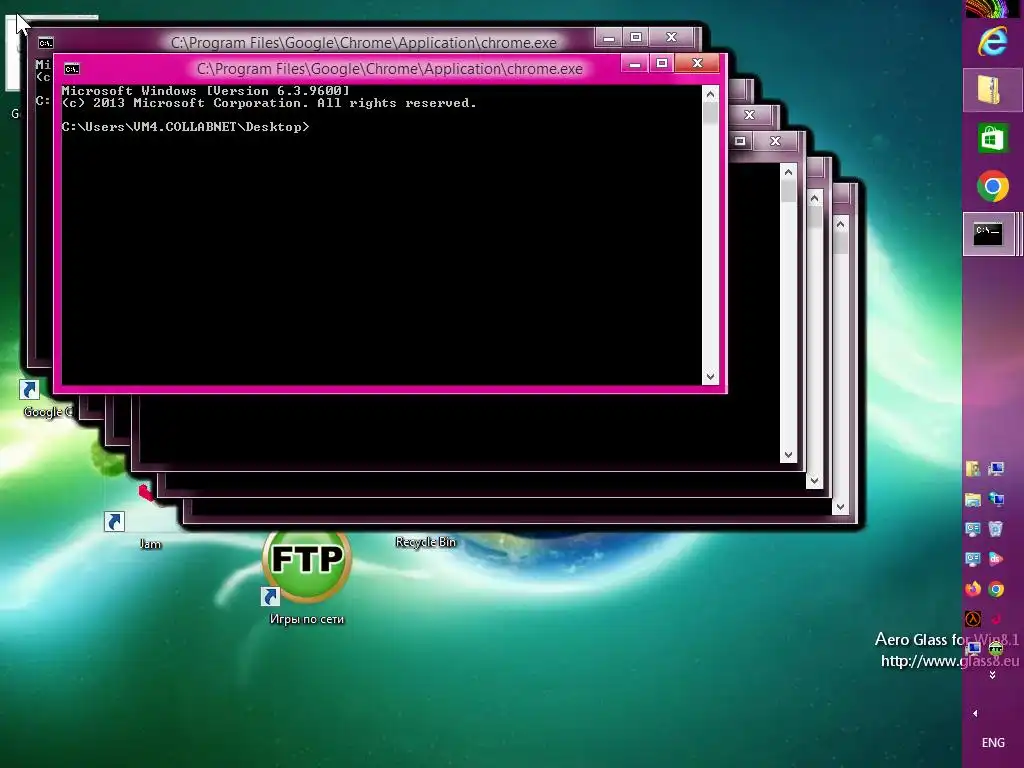Minimize the pink front console window
Screen dimensions: 1024x768
click(634, 64)
